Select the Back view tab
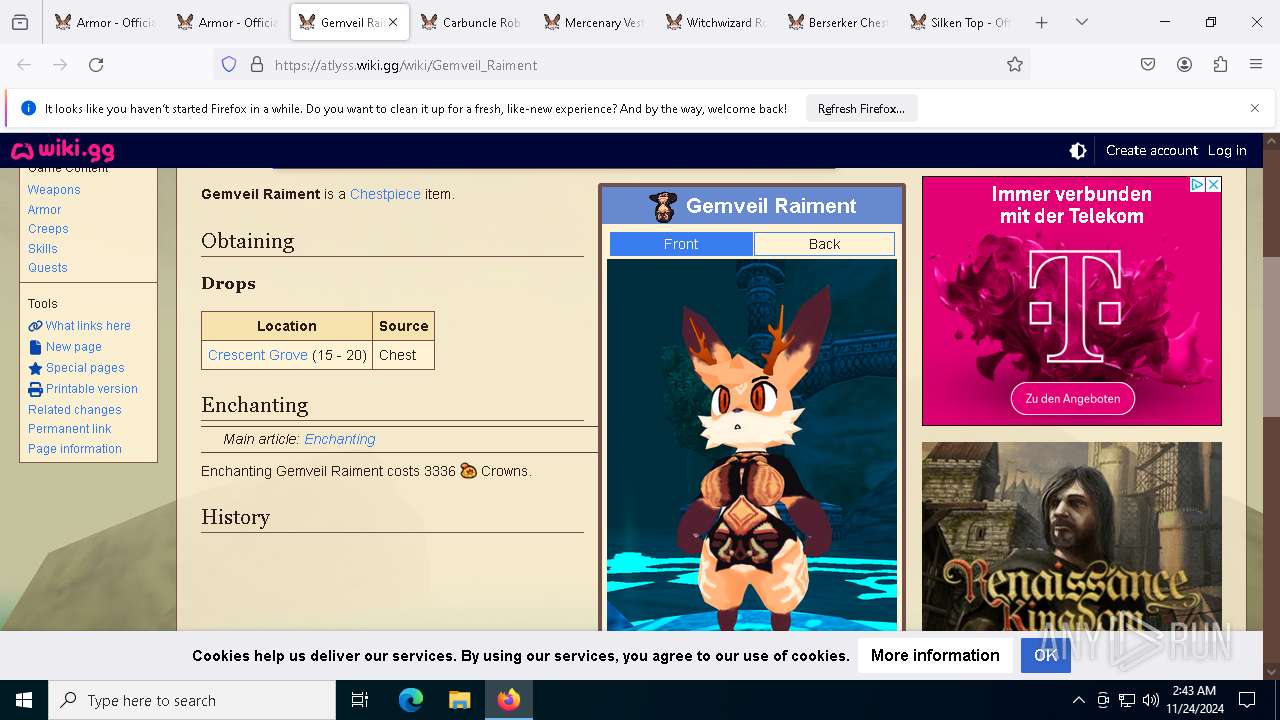The image size is (1280, 720). (x=824, y=244)
